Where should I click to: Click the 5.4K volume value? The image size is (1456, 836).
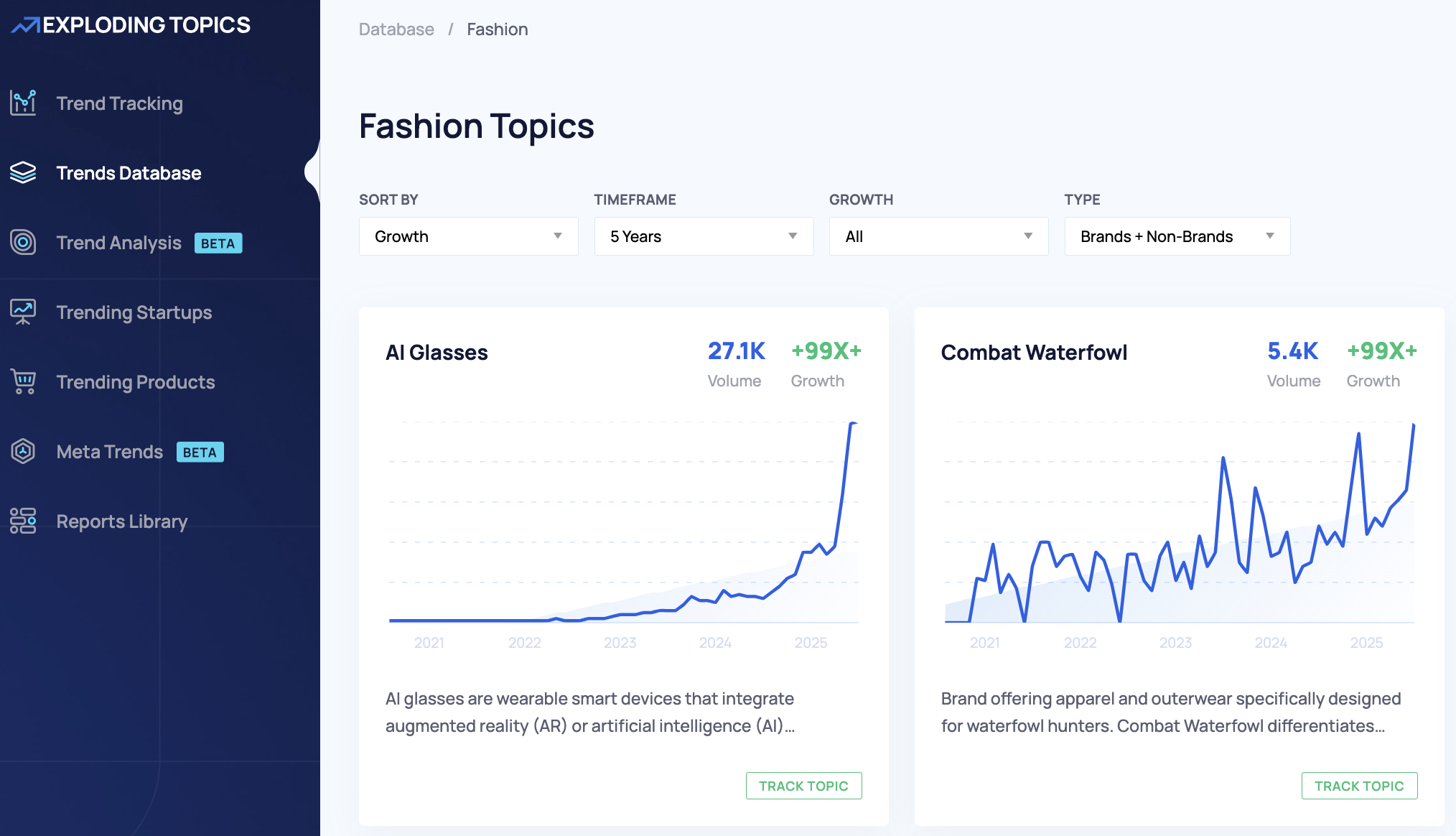point(1293,350)
